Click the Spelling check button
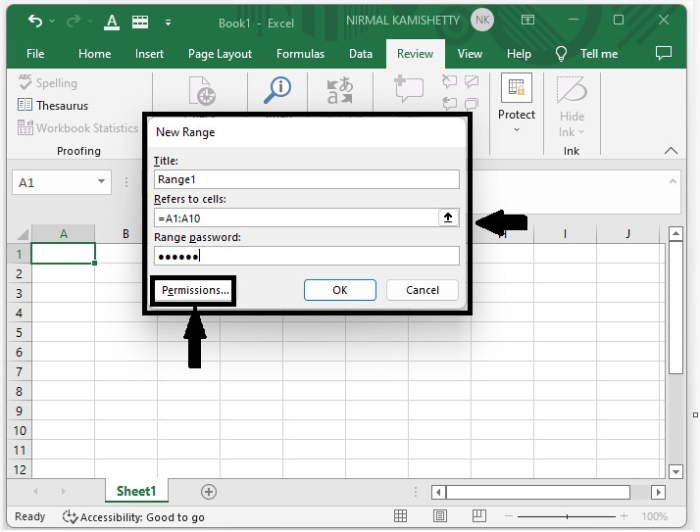The image size is (700, 532). (x=48, y=83)
